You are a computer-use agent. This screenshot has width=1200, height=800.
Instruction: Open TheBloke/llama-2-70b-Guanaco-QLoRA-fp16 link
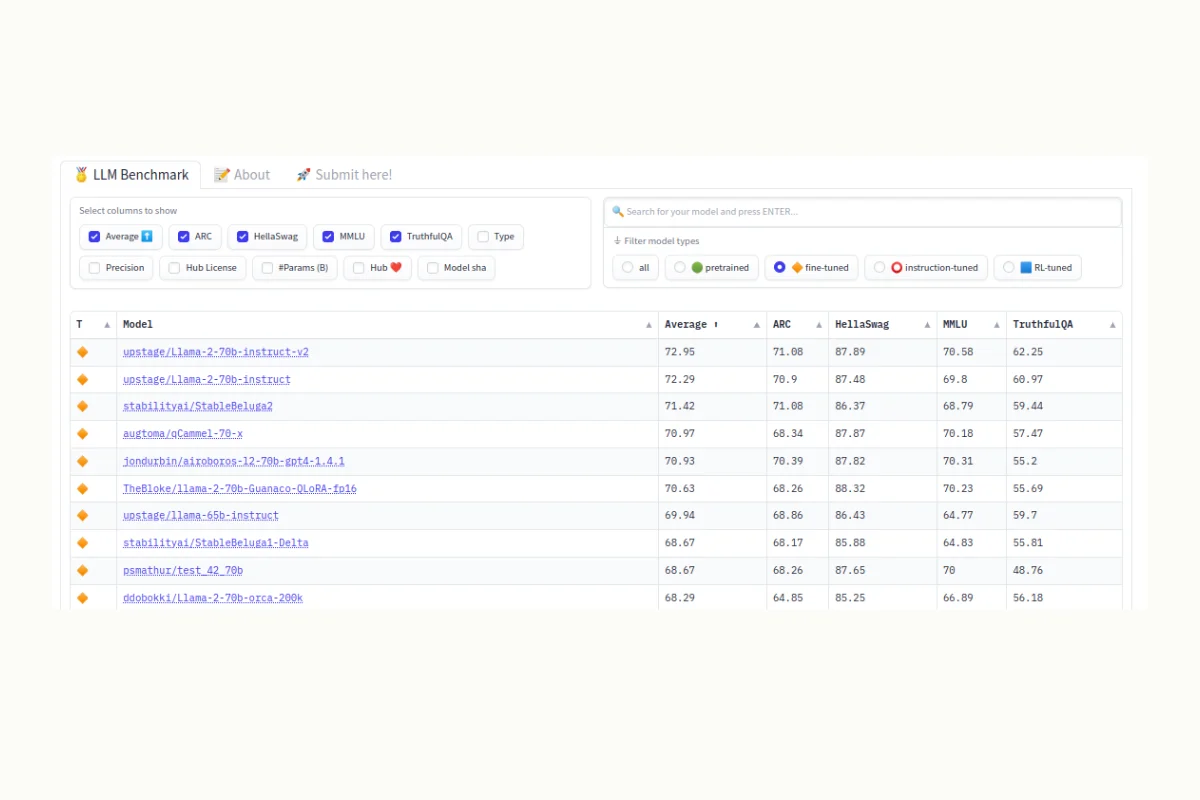240,489
